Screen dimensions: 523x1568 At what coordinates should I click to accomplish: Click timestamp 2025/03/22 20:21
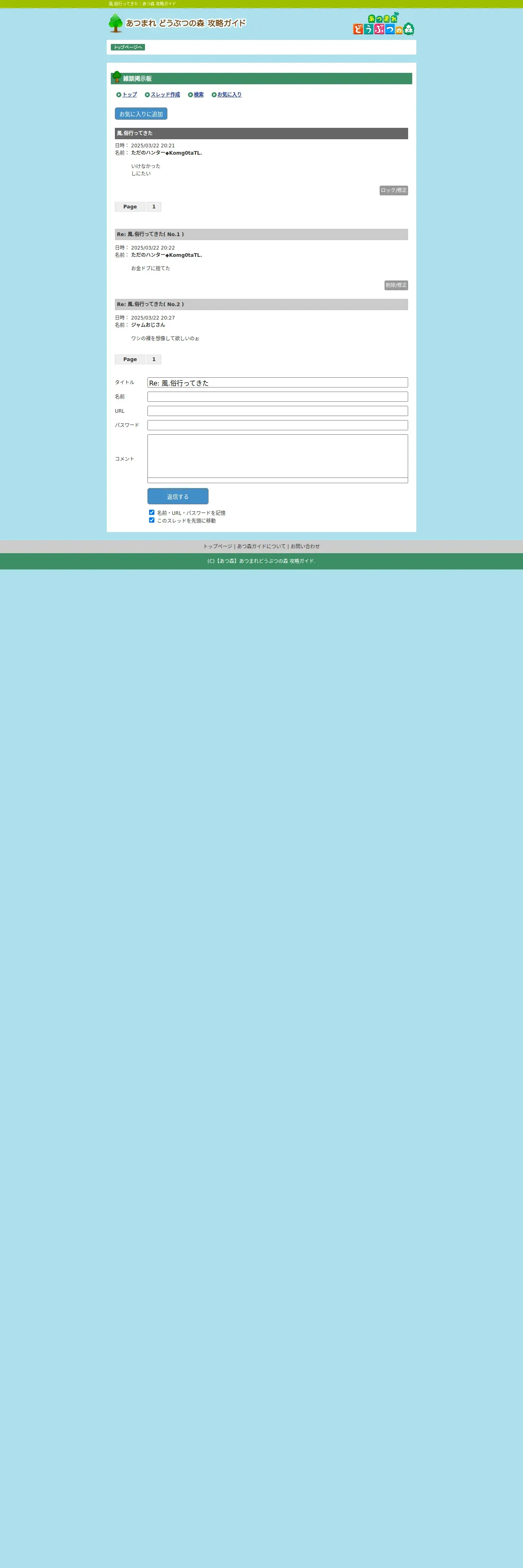coord(153,146)
